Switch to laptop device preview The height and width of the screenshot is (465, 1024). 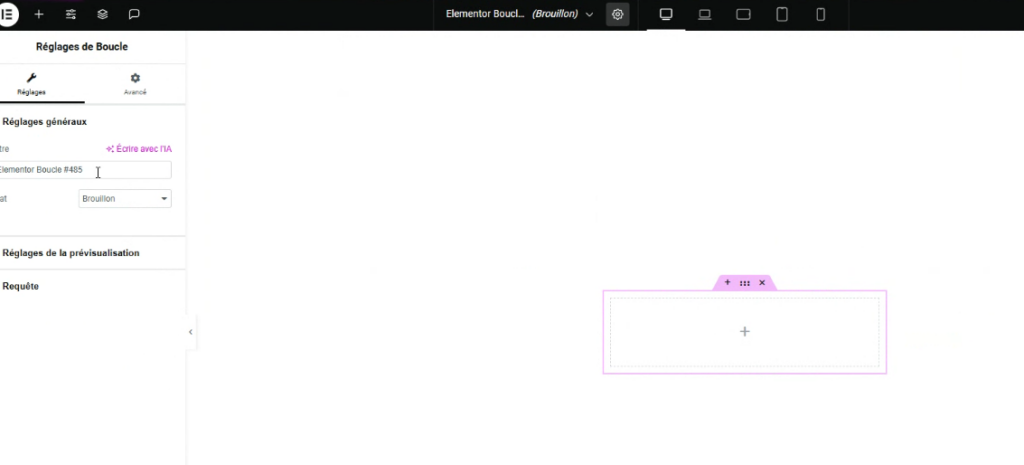click(704, 15)
